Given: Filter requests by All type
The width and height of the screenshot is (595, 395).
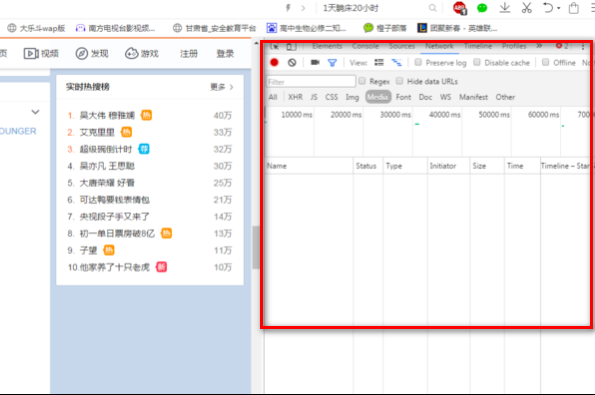Looking at the screenshot, I should coord(273,97).
